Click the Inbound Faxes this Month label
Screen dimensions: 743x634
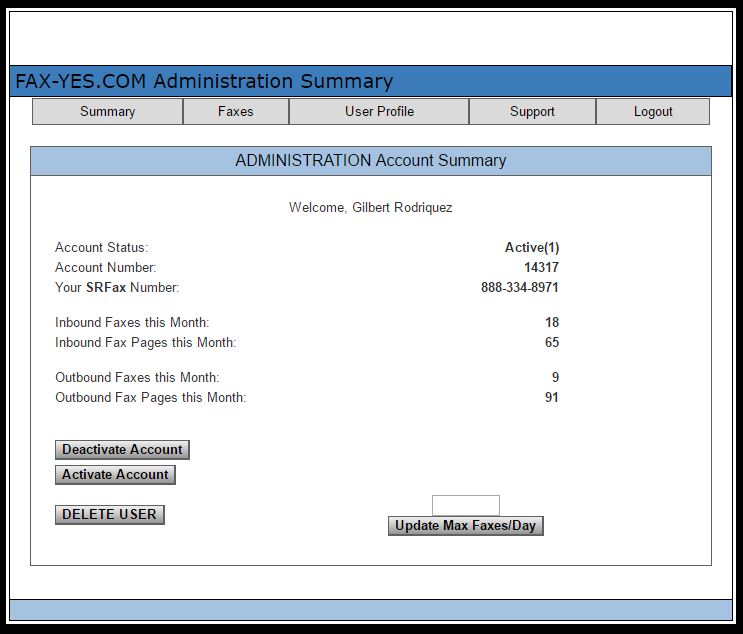132,323
